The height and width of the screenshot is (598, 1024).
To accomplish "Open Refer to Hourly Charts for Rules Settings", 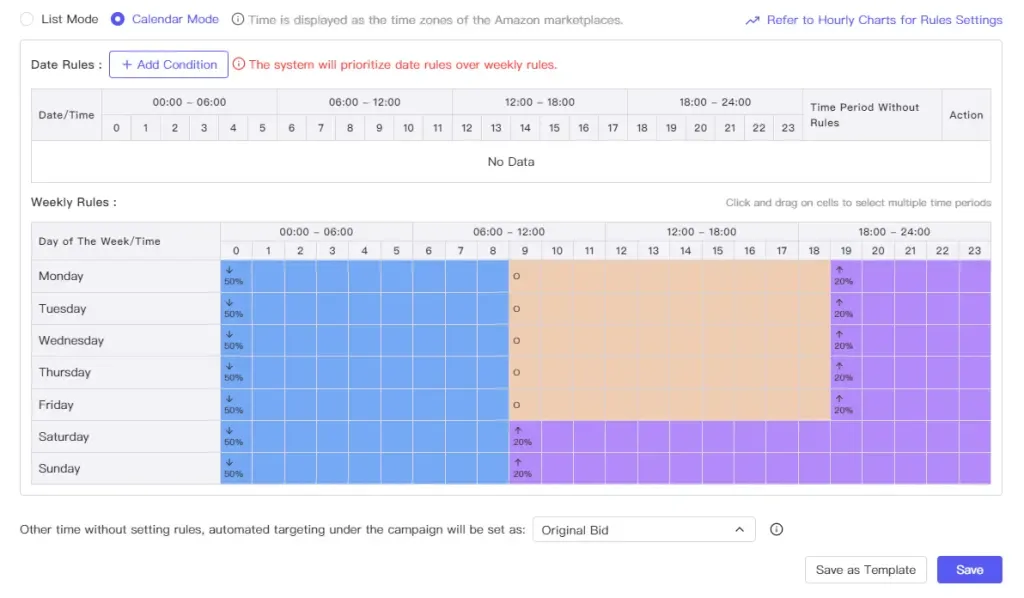I will tap(884, 20).
